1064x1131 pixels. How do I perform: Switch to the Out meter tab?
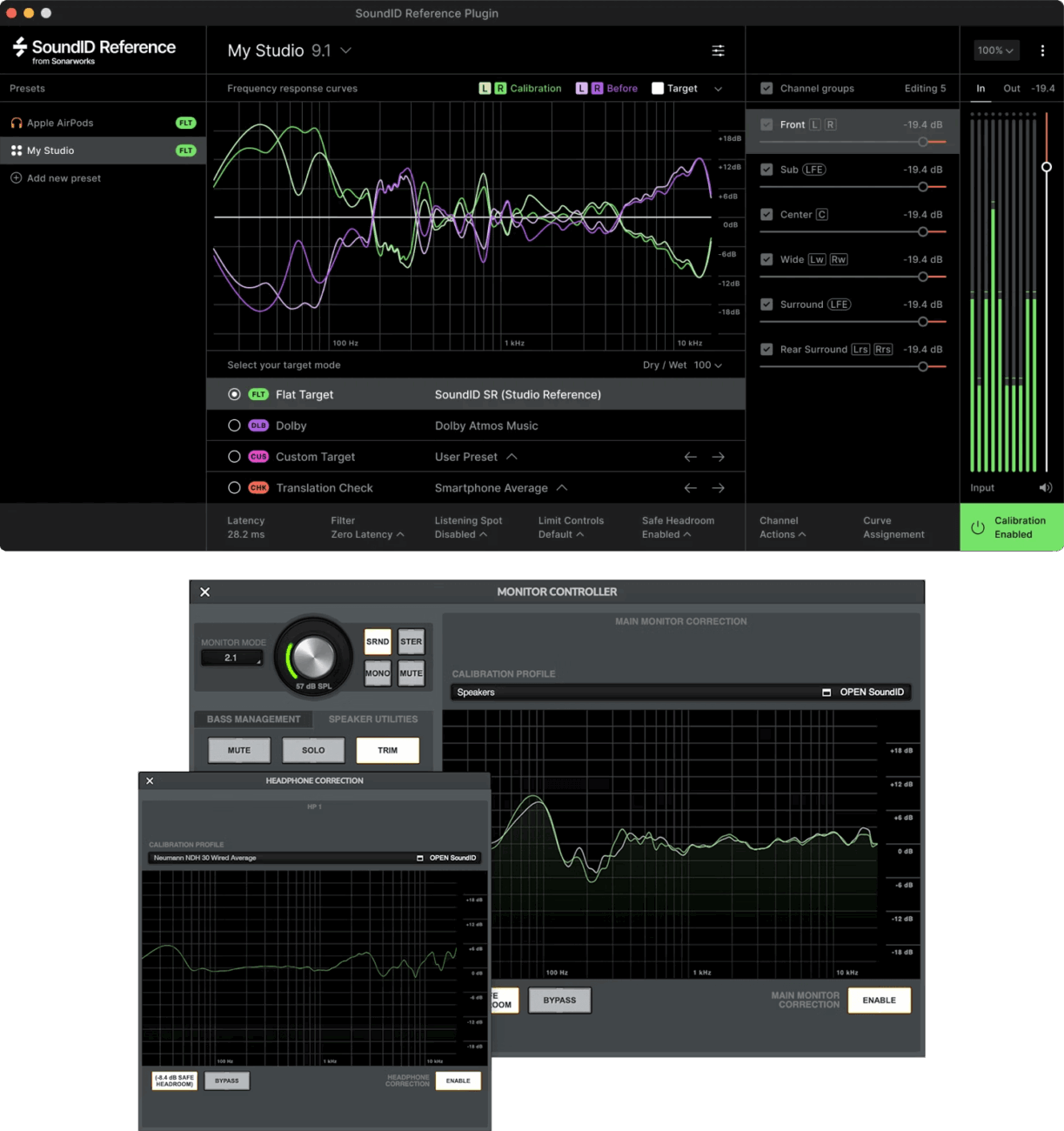(x=1012, y=88)
